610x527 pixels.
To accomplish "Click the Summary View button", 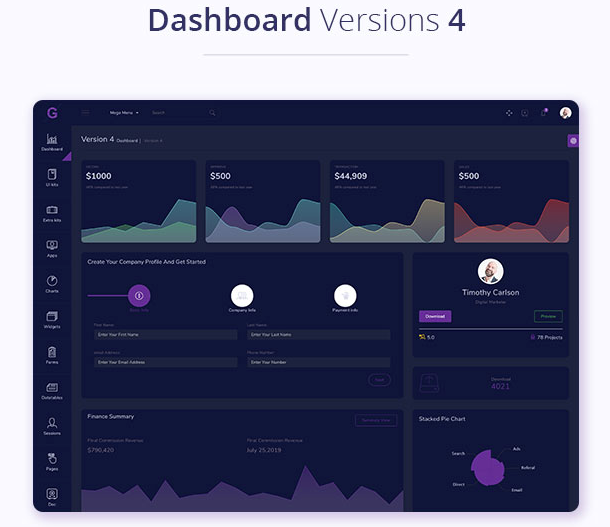I will (375, 420).
